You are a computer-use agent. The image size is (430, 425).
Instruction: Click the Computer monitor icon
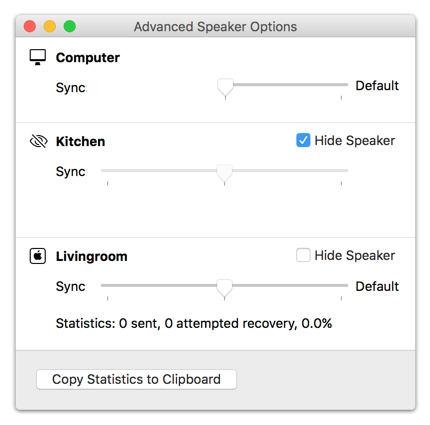coord(38,57)
